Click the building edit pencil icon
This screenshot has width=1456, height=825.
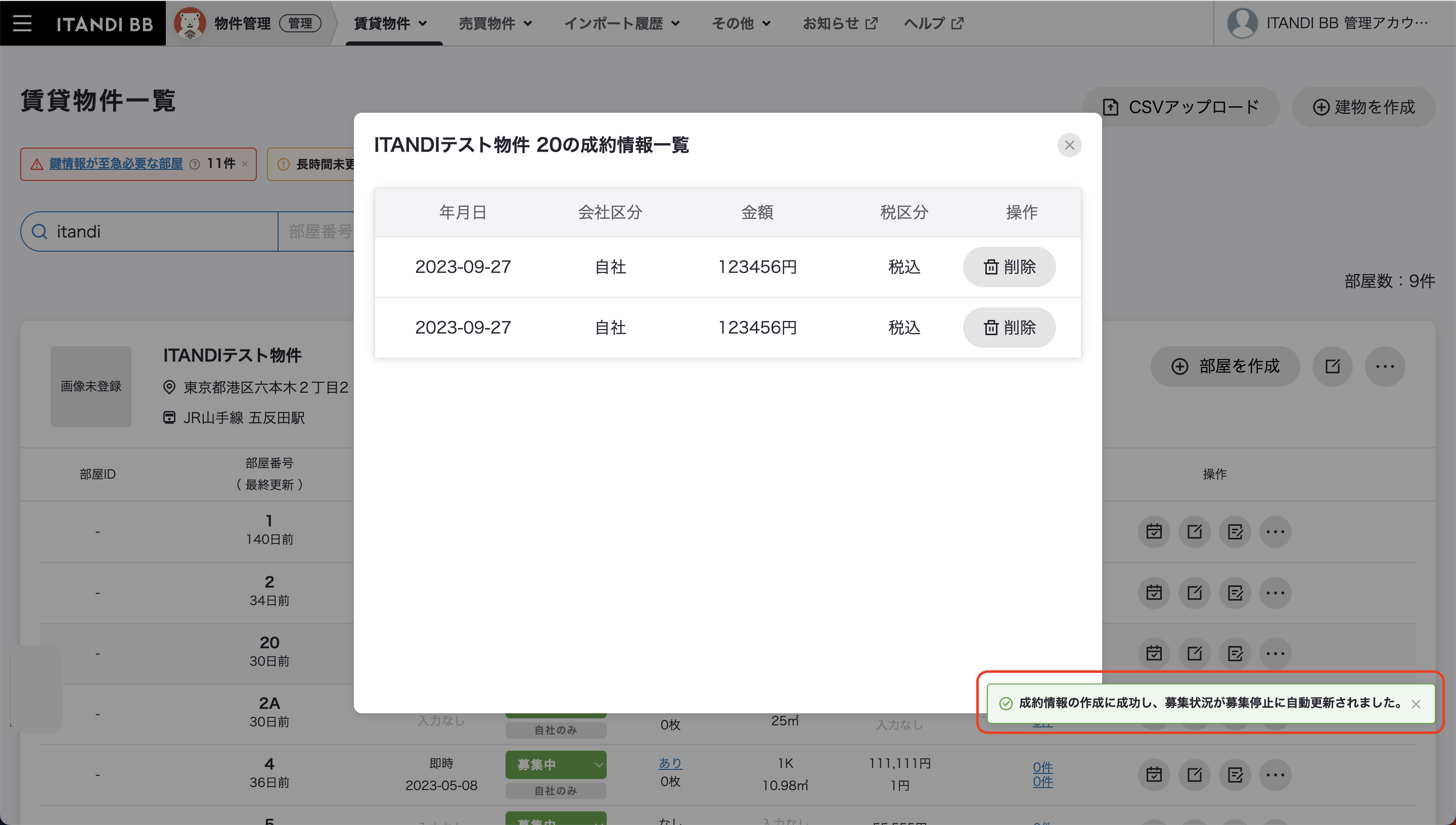click(x=1332, y=366)
